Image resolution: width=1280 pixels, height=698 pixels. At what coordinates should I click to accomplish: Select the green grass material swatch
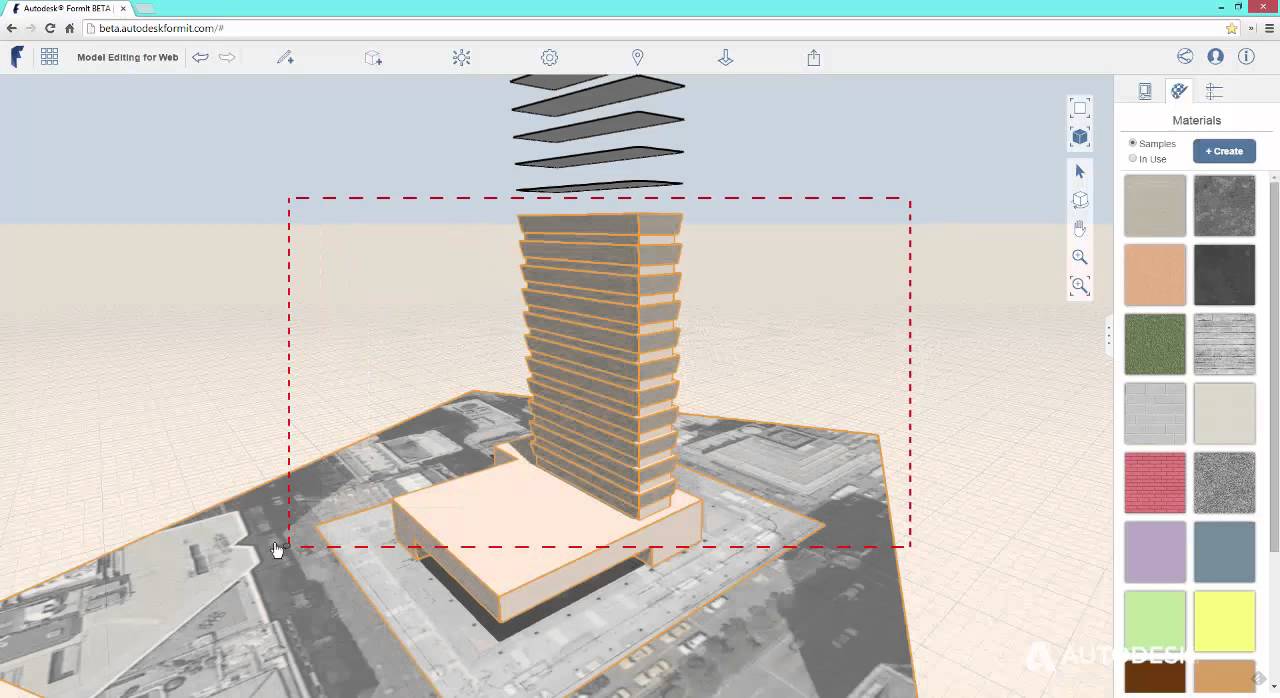click(x=1155, y=344)
